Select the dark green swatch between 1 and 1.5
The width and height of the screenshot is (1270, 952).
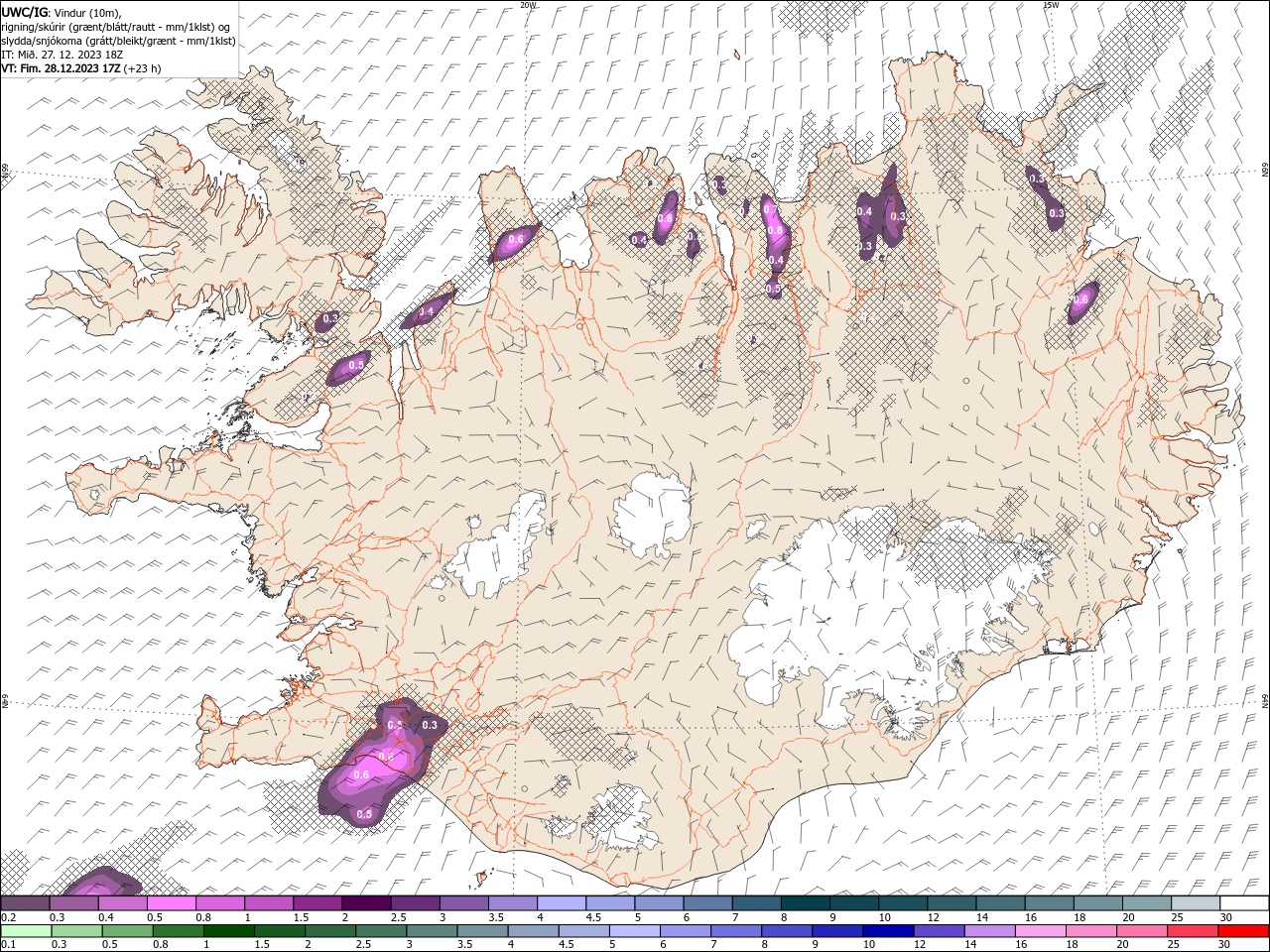[228, 931]
